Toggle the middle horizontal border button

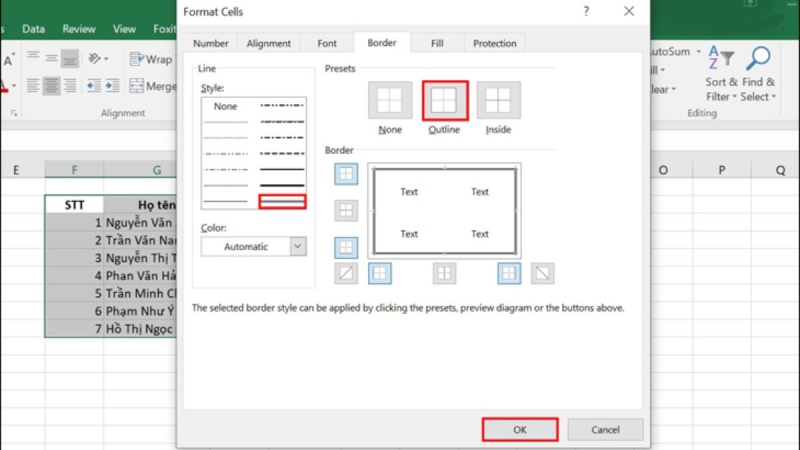pyautogui.click(x=346, y=210)
